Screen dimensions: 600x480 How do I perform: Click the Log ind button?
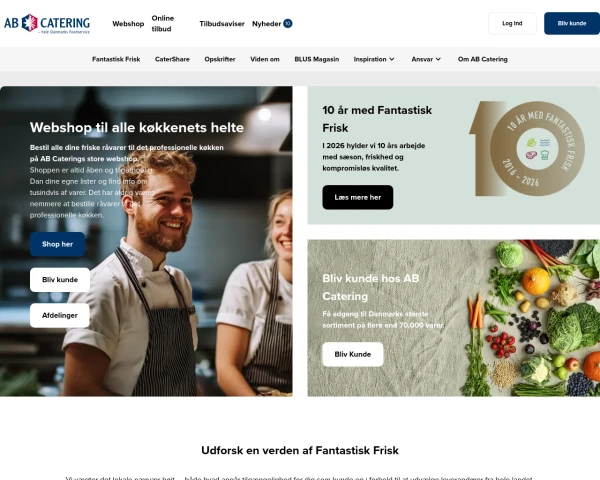click(512, 23)
